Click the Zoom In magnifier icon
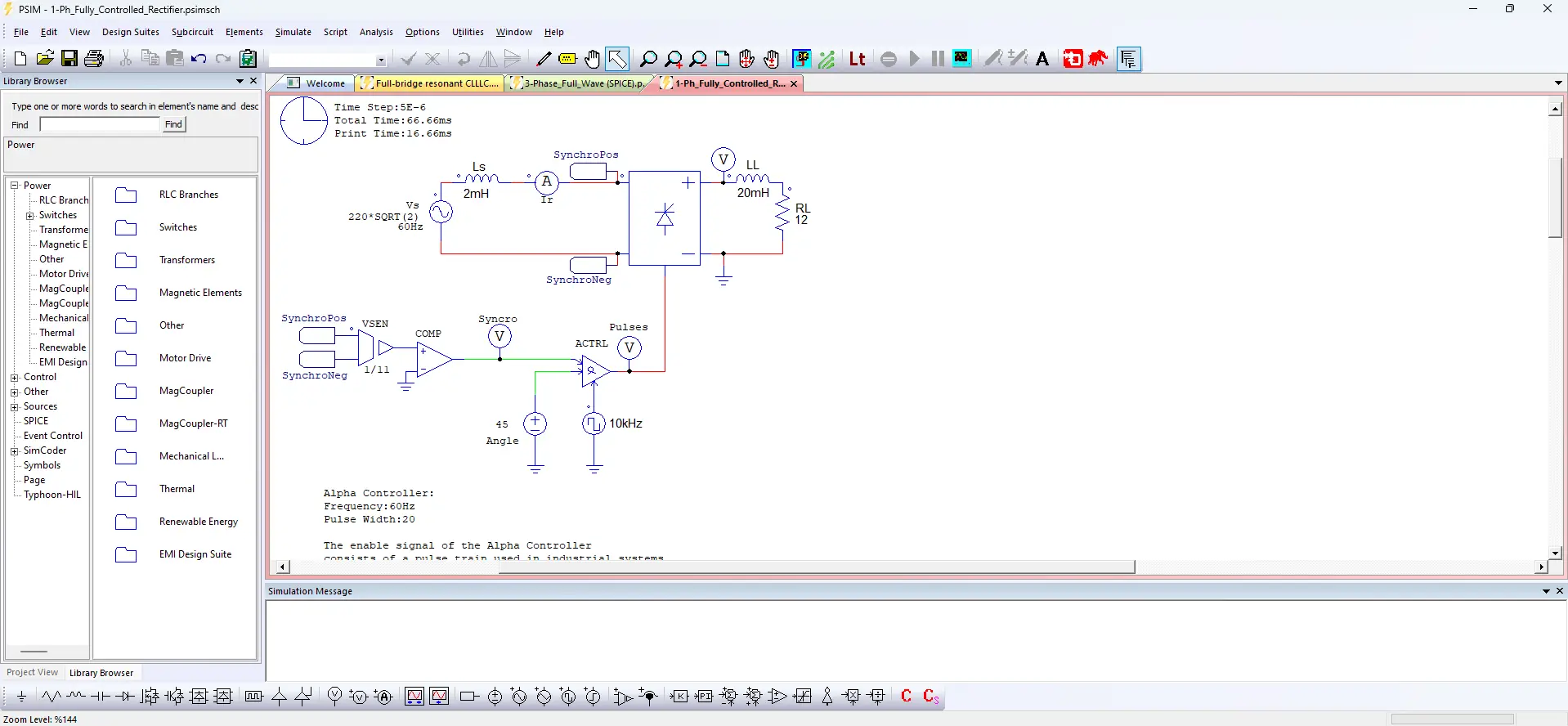Image resolution: width=1568 pixels, height=726 pixels. click(673, 59)
